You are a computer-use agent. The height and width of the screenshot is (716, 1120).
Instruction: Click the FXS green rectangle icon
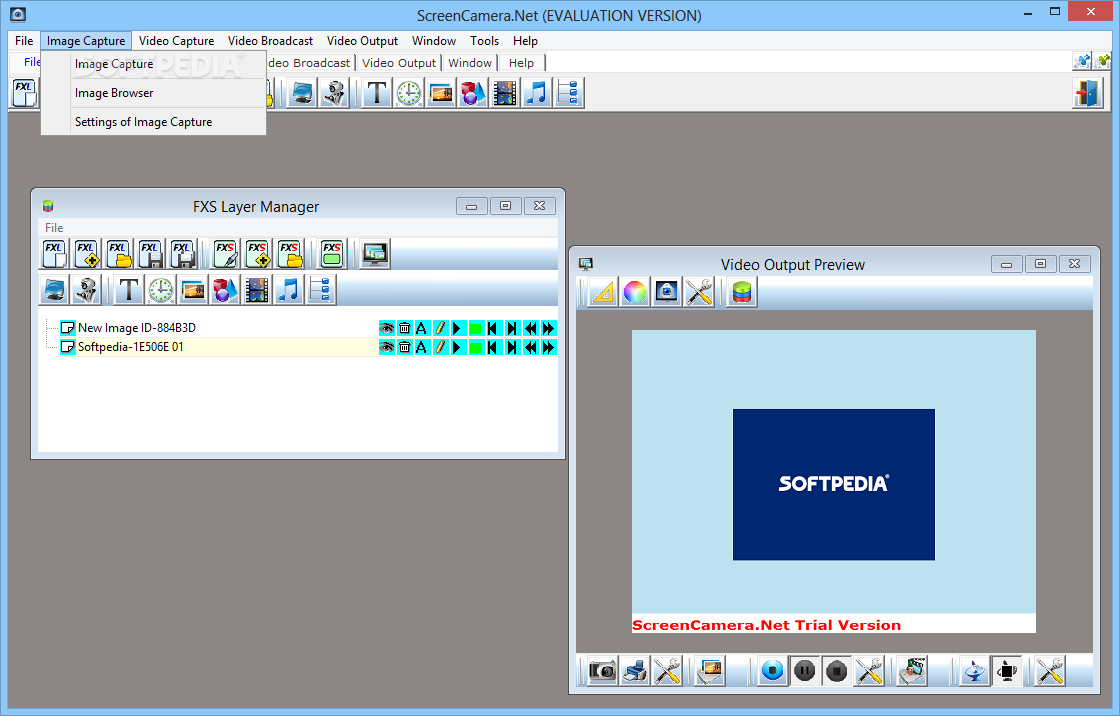pyautogui.click(x=332, y=254)
